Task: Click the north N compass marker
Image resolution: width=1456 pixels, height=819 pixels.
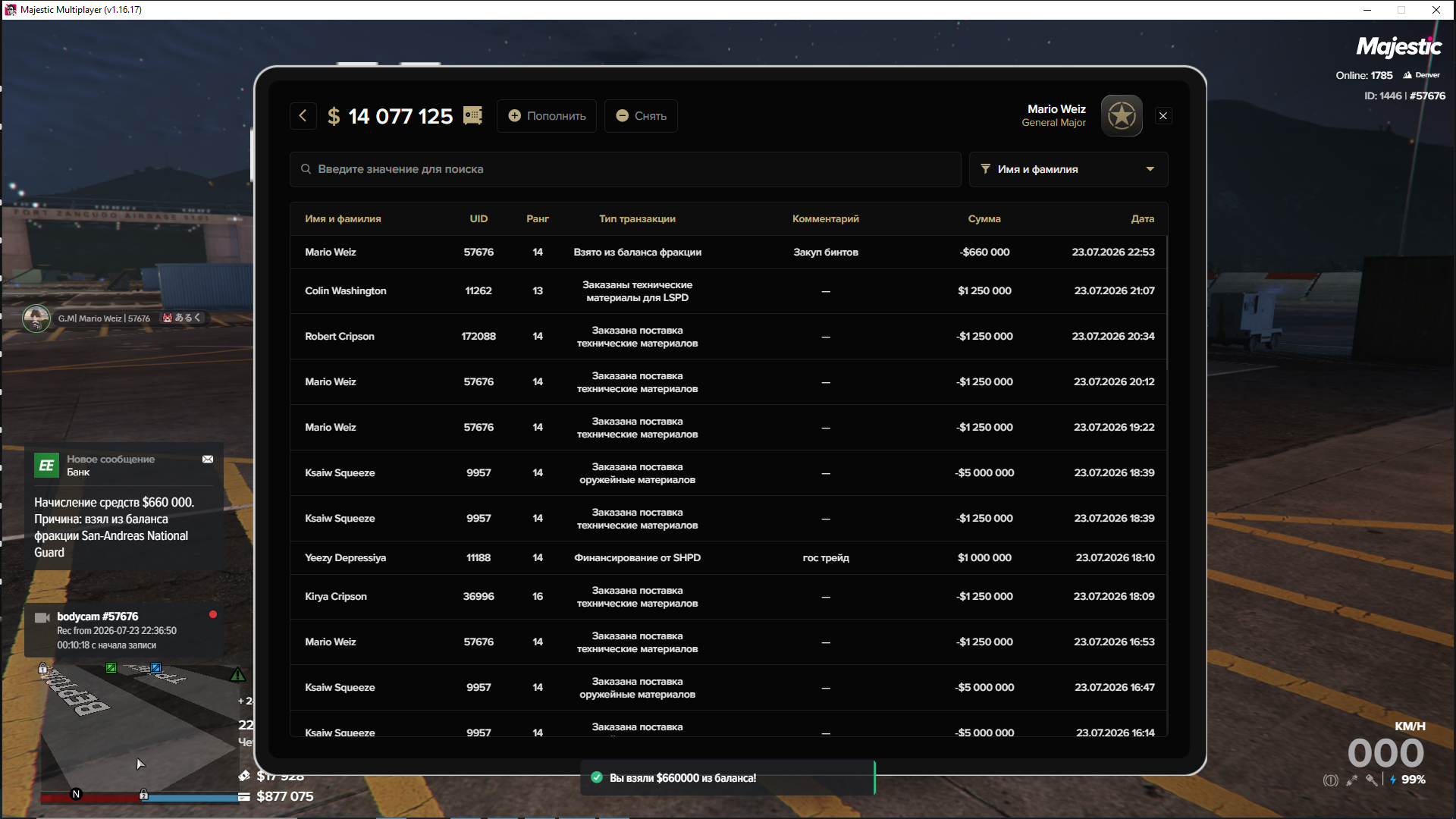Action: point(76,795)
